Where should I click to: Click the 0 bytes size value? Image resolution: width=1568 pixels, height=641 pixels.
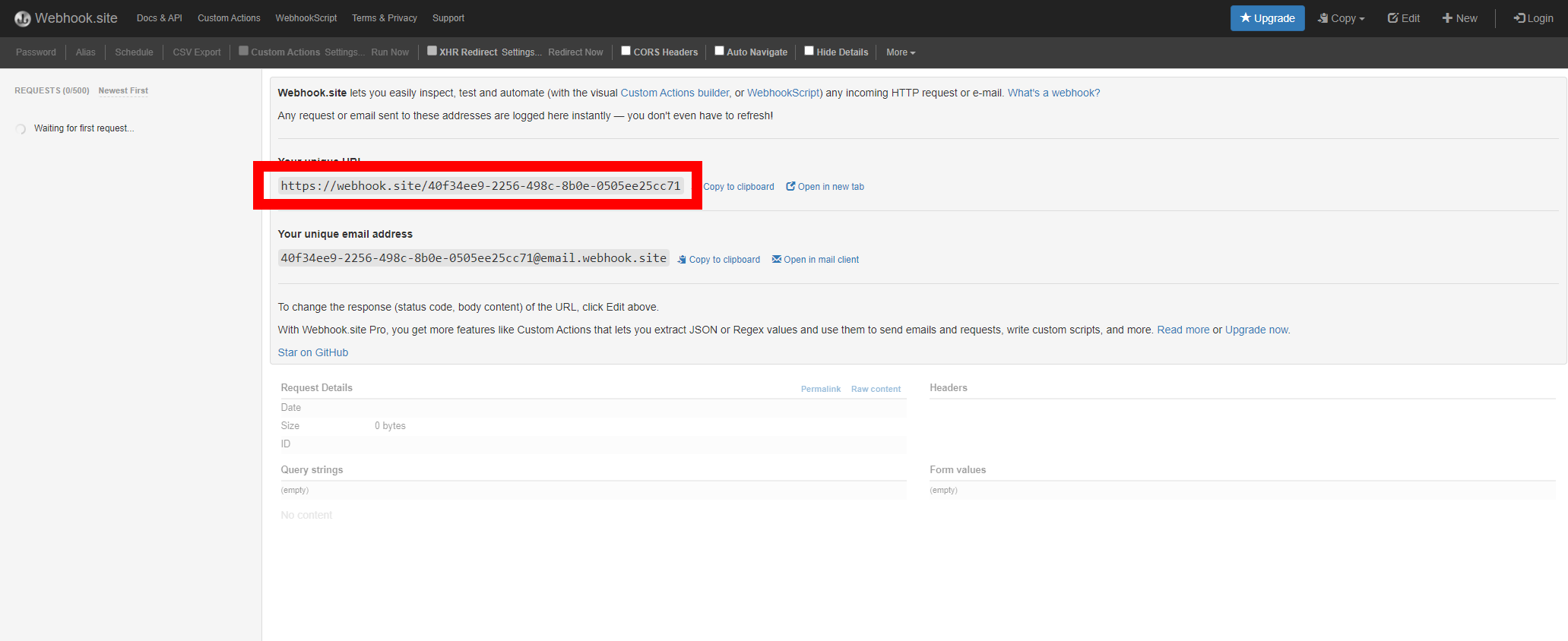pyautogui.click(x=390, y=426)
